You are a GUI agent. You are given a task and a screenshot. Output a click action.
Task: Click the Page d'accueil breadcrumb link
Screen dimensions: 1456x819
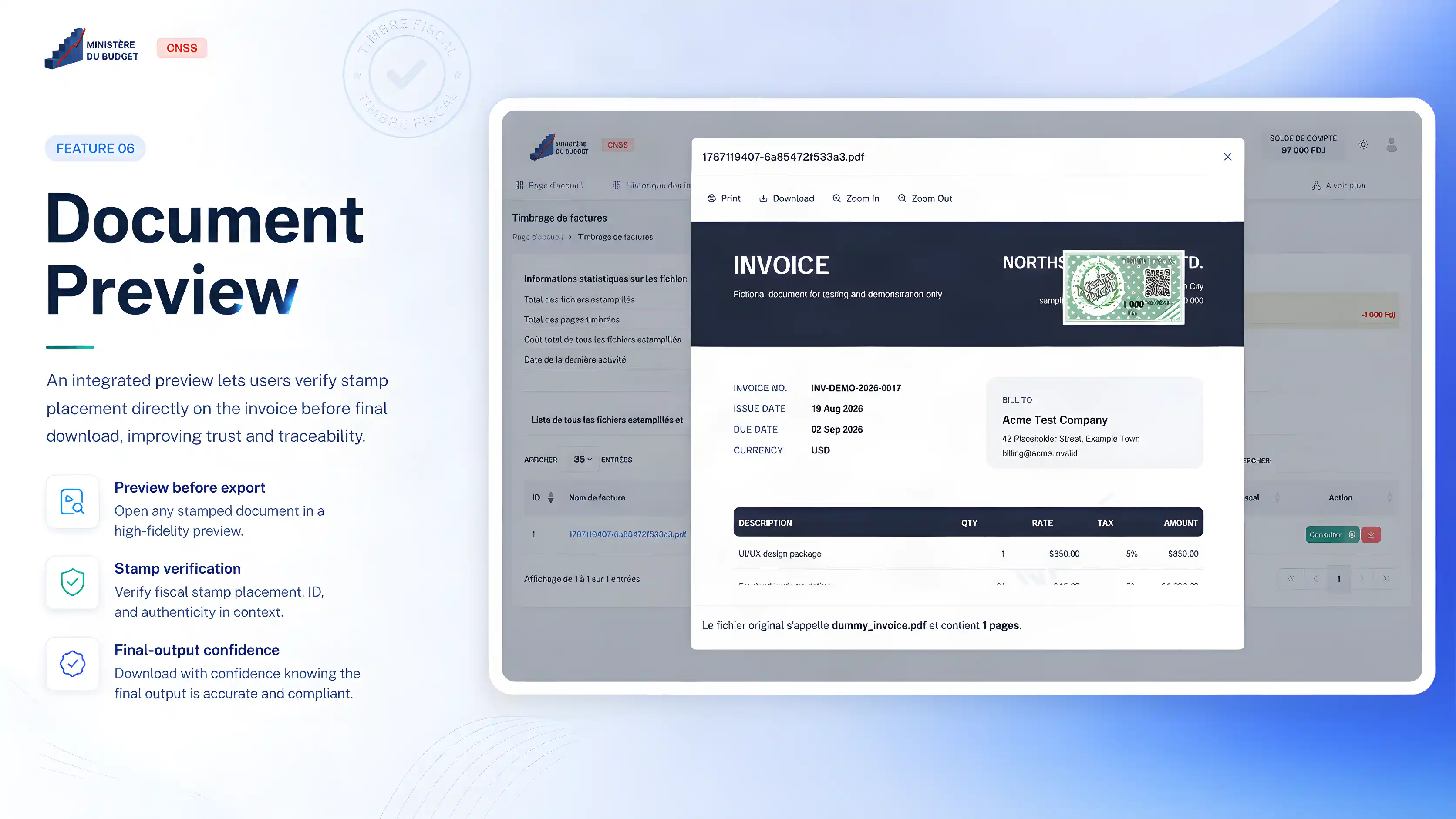(538, 237)
